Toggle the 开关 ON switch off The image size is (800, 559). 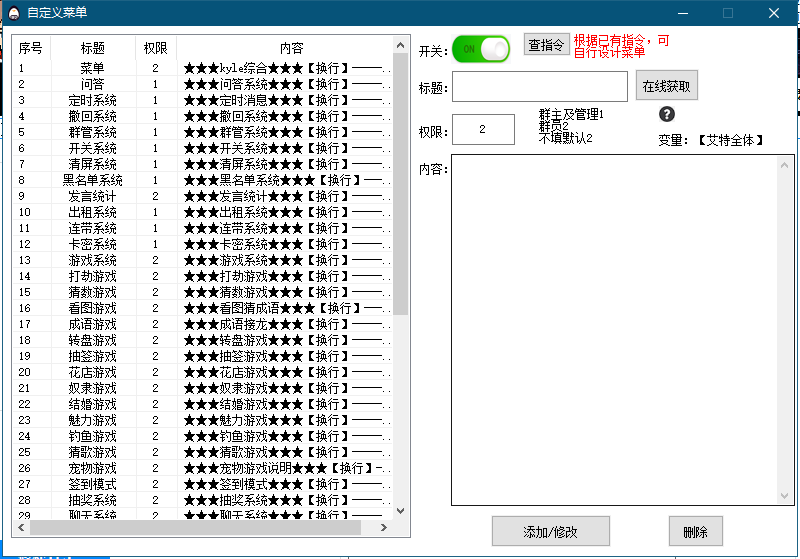pyautogui.click(x=481, y=49)
